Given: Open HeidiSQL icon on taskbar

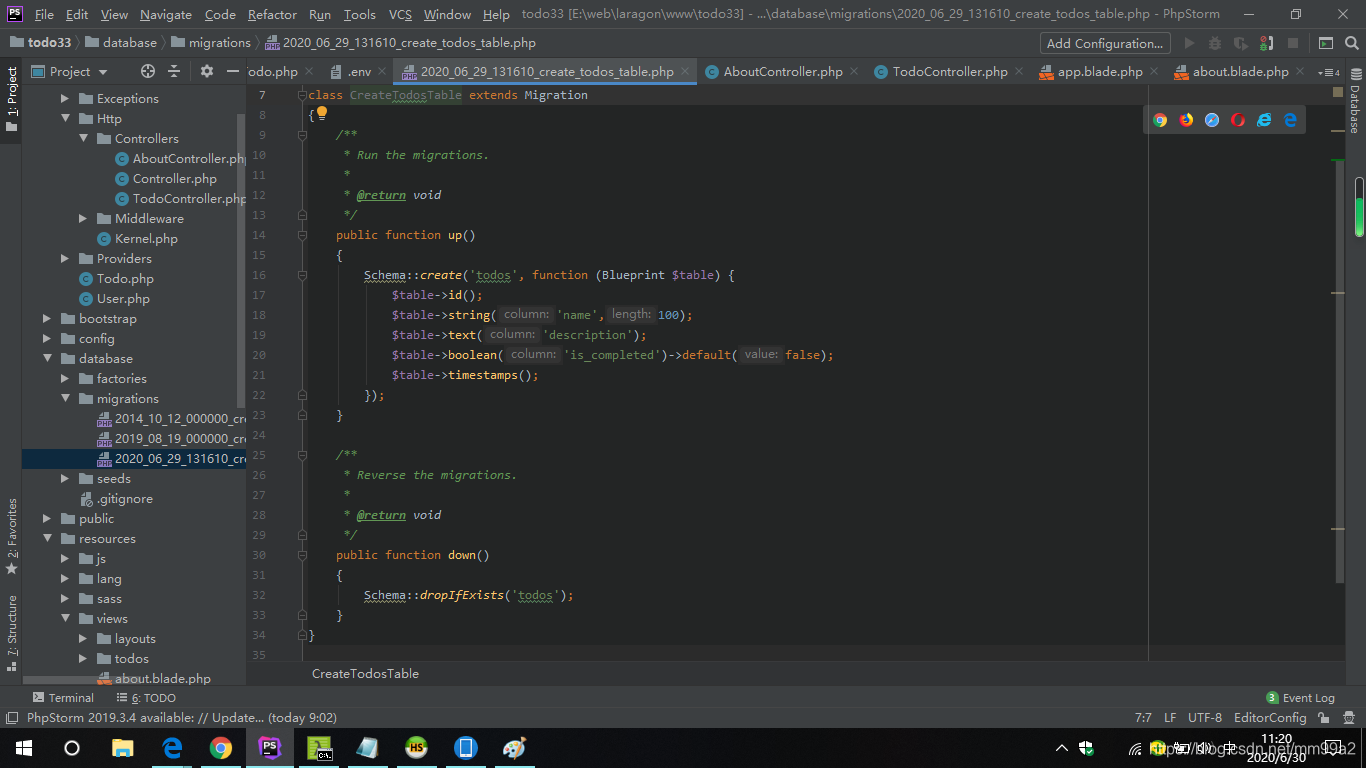Looking at the screenshot, I should point(416,747).
